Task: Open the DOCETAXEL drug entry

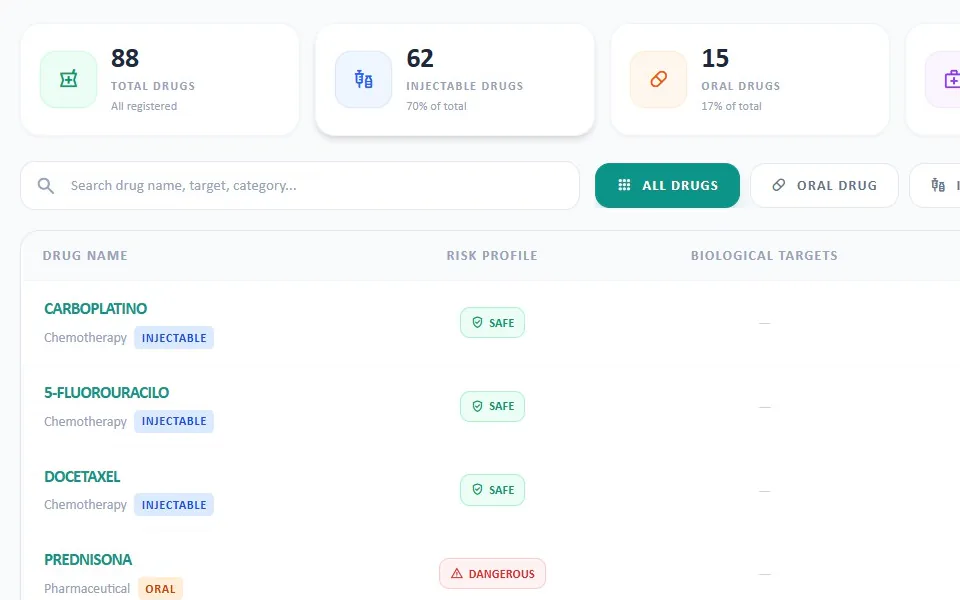Action: [x=82, y=476]
